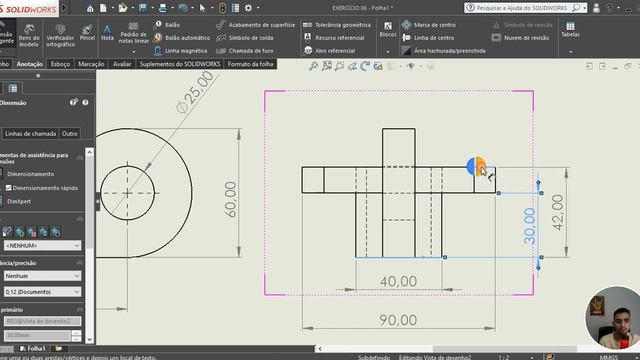Rebuild using the traffic light icon
The image size is (640, 360).
(x=222, y=8)
